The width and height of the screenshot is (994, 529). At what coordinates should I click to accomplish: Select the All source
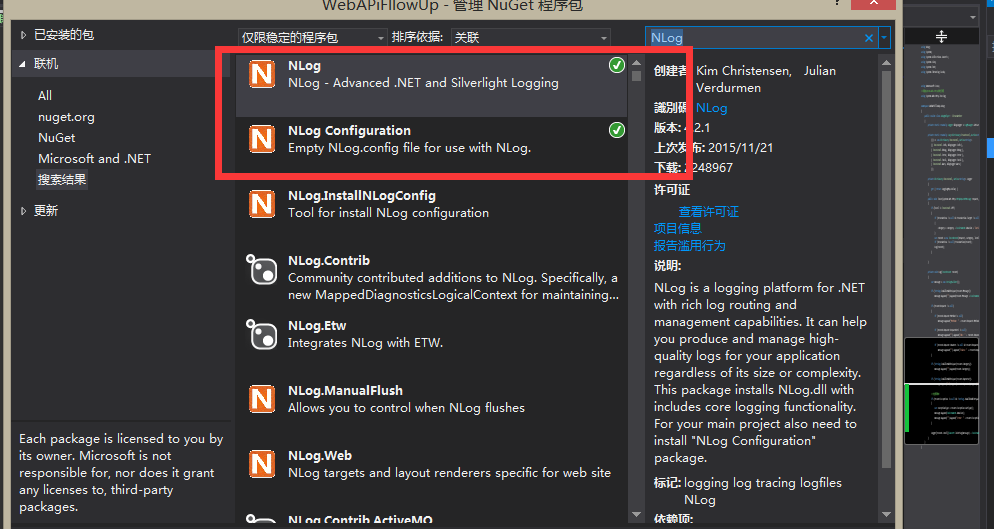tap(45, 96)
